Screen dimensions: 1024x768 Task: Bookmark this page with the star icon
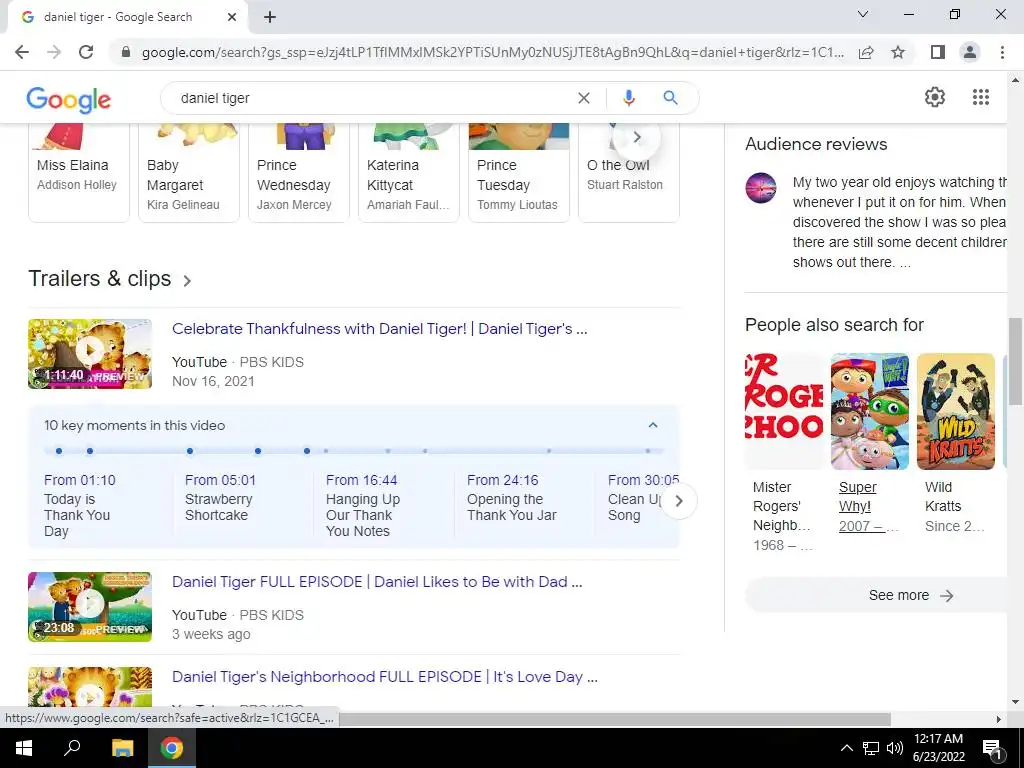click(898, 52)
